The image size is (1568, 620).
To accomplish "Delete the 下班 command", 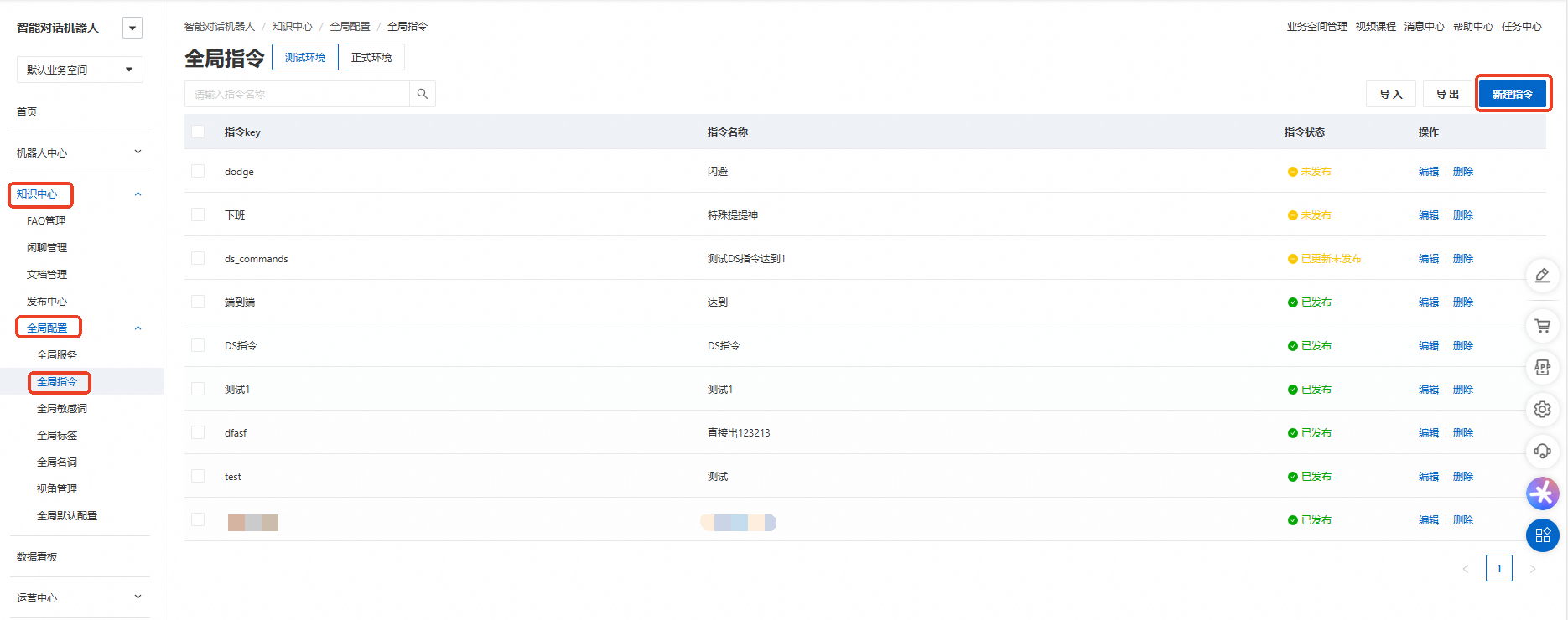I will [1463, 214].
